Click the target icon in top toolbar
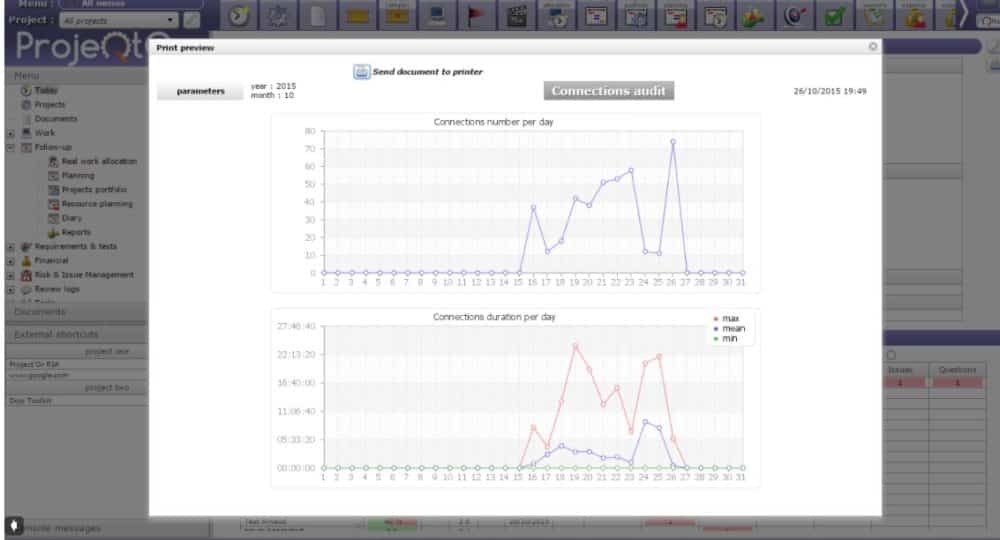The height and width of the screenshot is (540, 1000). click(x=796, y=16)
